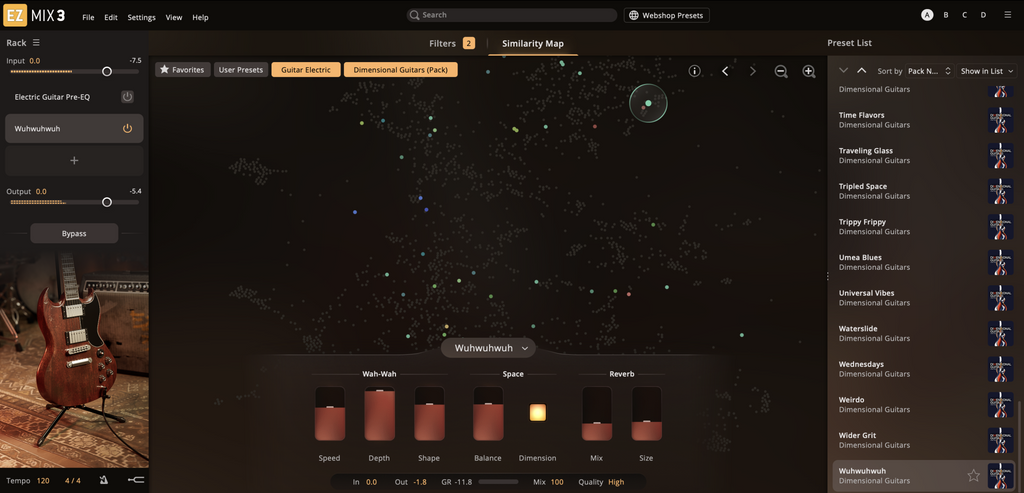Click the Waterslide pack thumbnail
The width and height of the screenshot is (1024, 493).
click(x=1000, y=334)
